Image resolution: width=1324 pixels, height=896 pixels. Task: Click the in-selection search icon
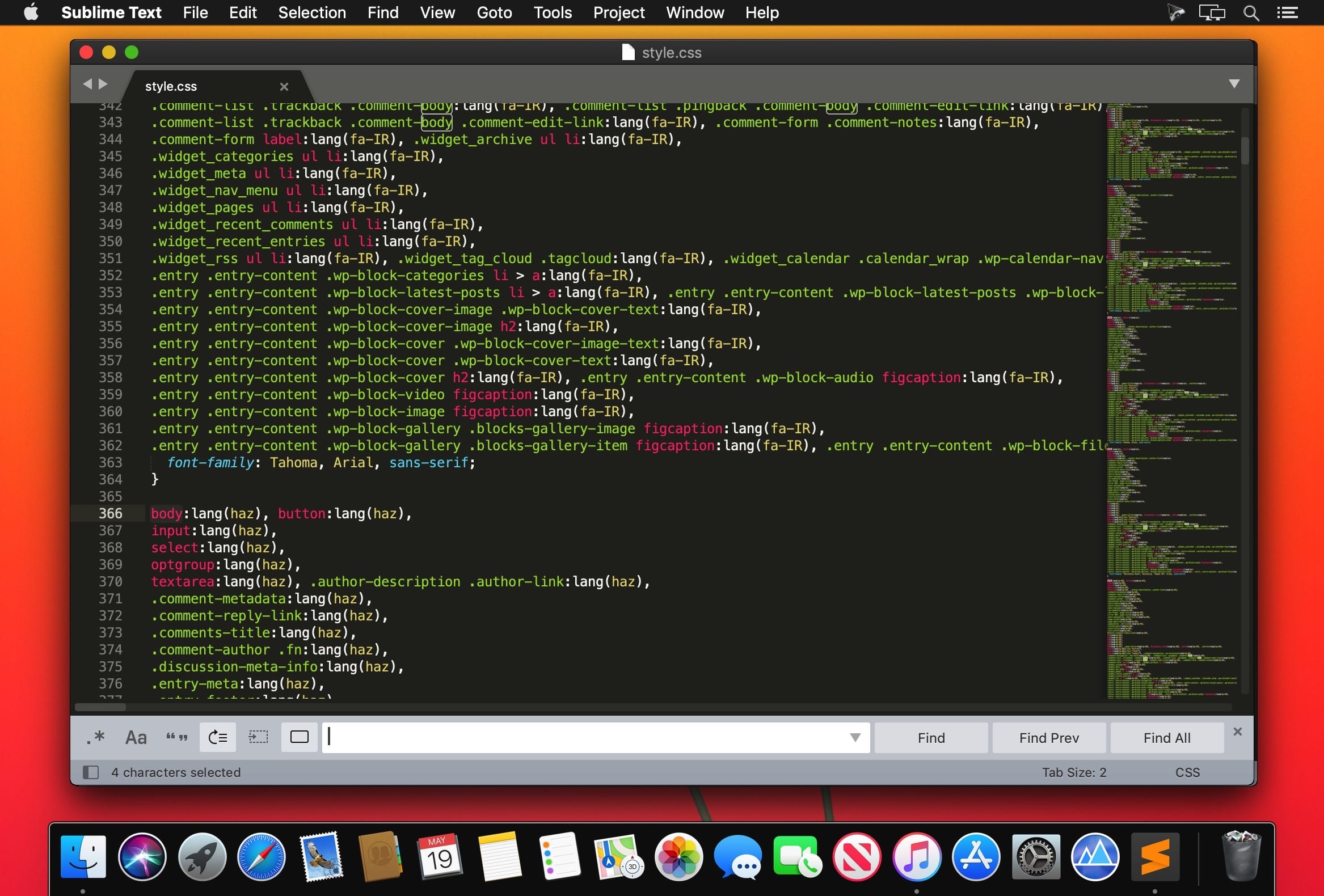click(258, 736)
